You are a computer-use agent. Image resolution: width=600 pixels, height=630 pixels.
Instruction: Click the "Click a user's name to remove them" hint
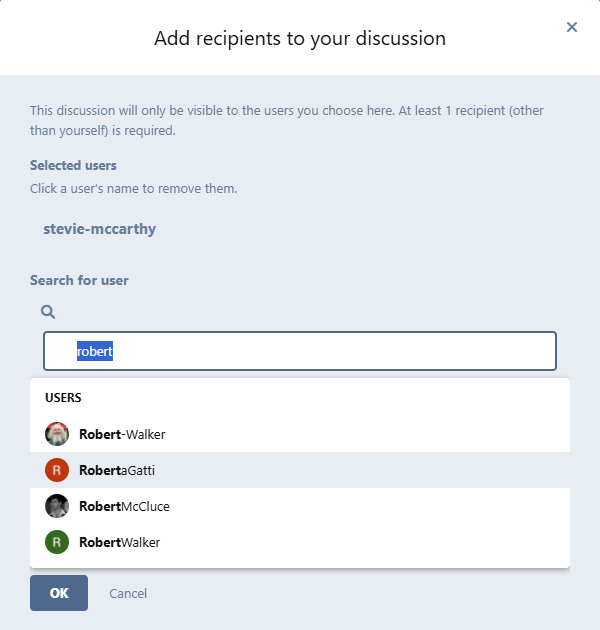pyautogui.click(x=133, y=188)
